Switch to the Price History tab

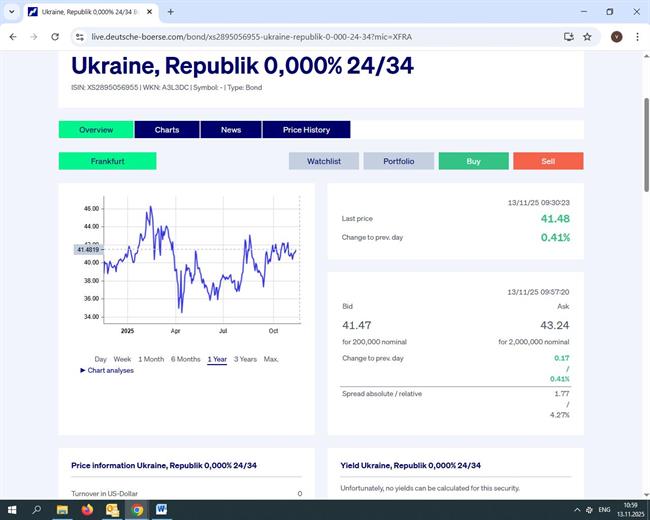coord(306,130)
